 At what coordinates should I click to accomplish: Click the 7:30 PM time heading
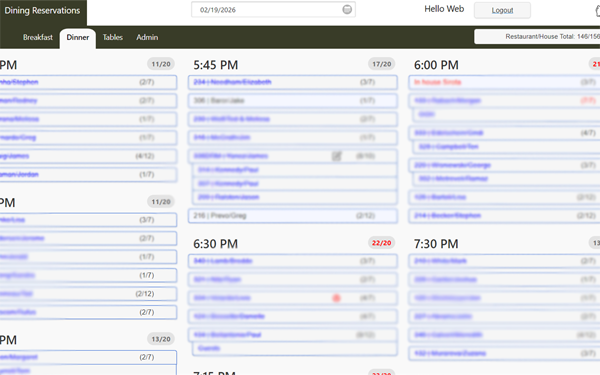[436, 244]
